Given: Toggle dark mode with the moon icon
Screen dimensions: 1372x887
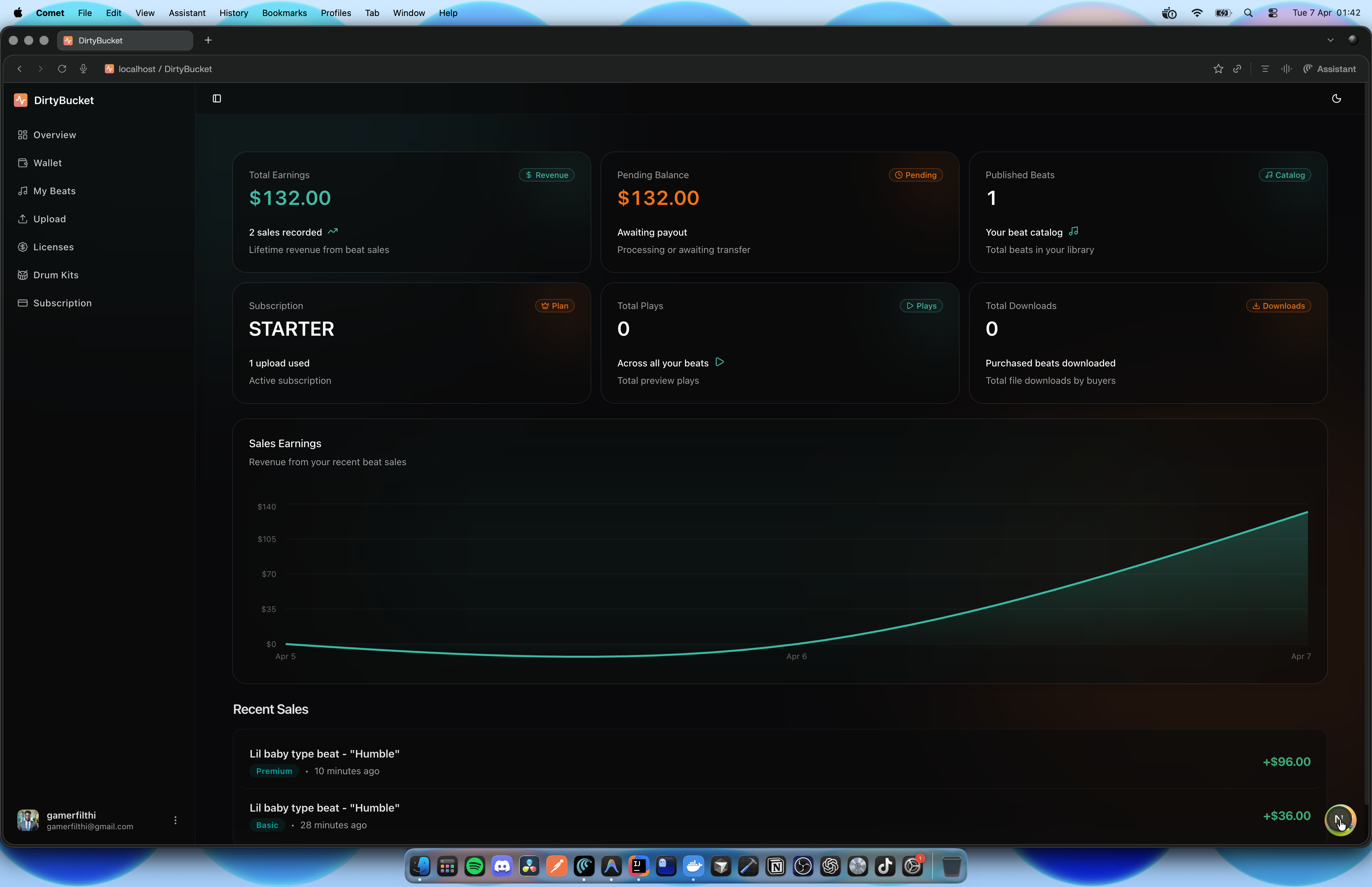Looking at the screenshot, I should 1336,98.
